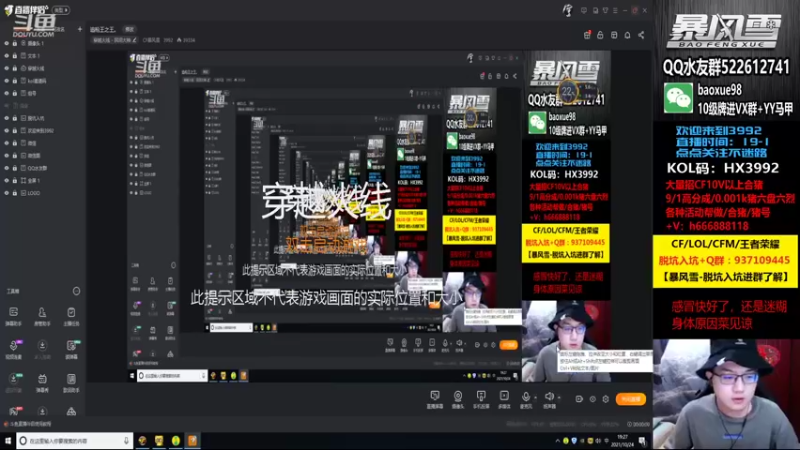Viewport: 800px width, 450px height.
Task: Click the 多媒体 media button
Action: click(x=504, y=399)
